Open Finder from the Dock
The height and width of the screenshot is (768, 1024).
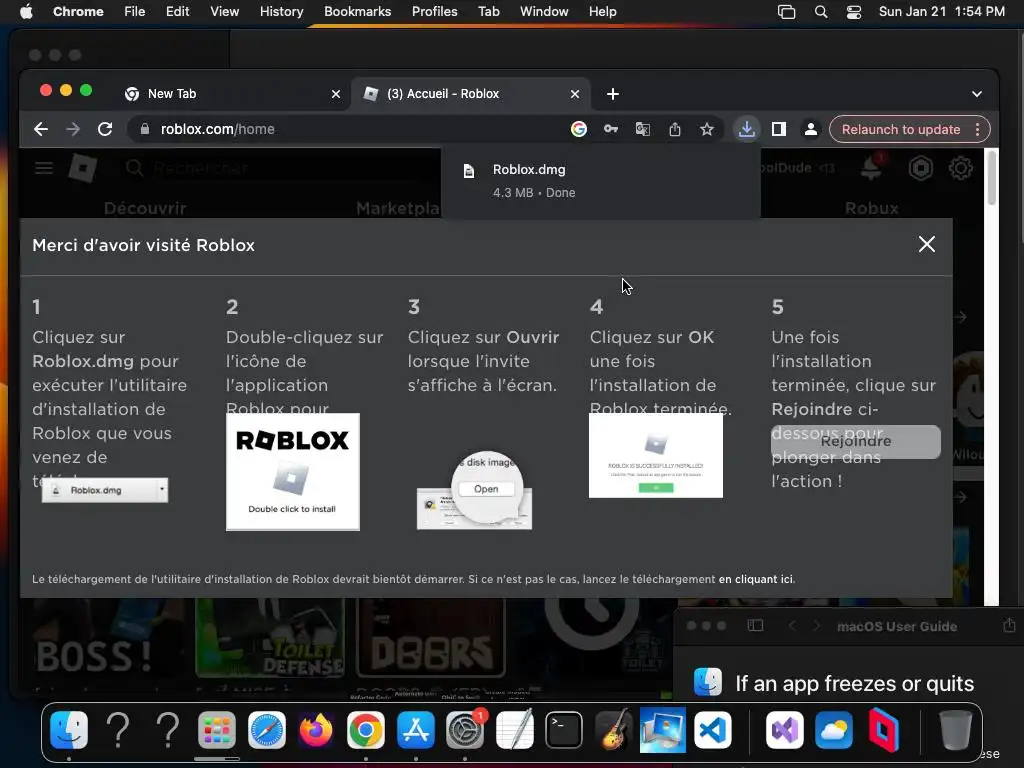point(69,729)
